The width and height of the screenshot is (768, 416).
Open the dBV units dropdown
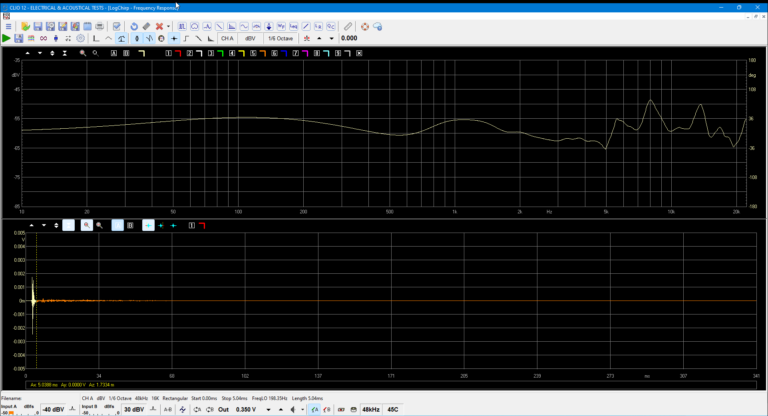point(251,38)
